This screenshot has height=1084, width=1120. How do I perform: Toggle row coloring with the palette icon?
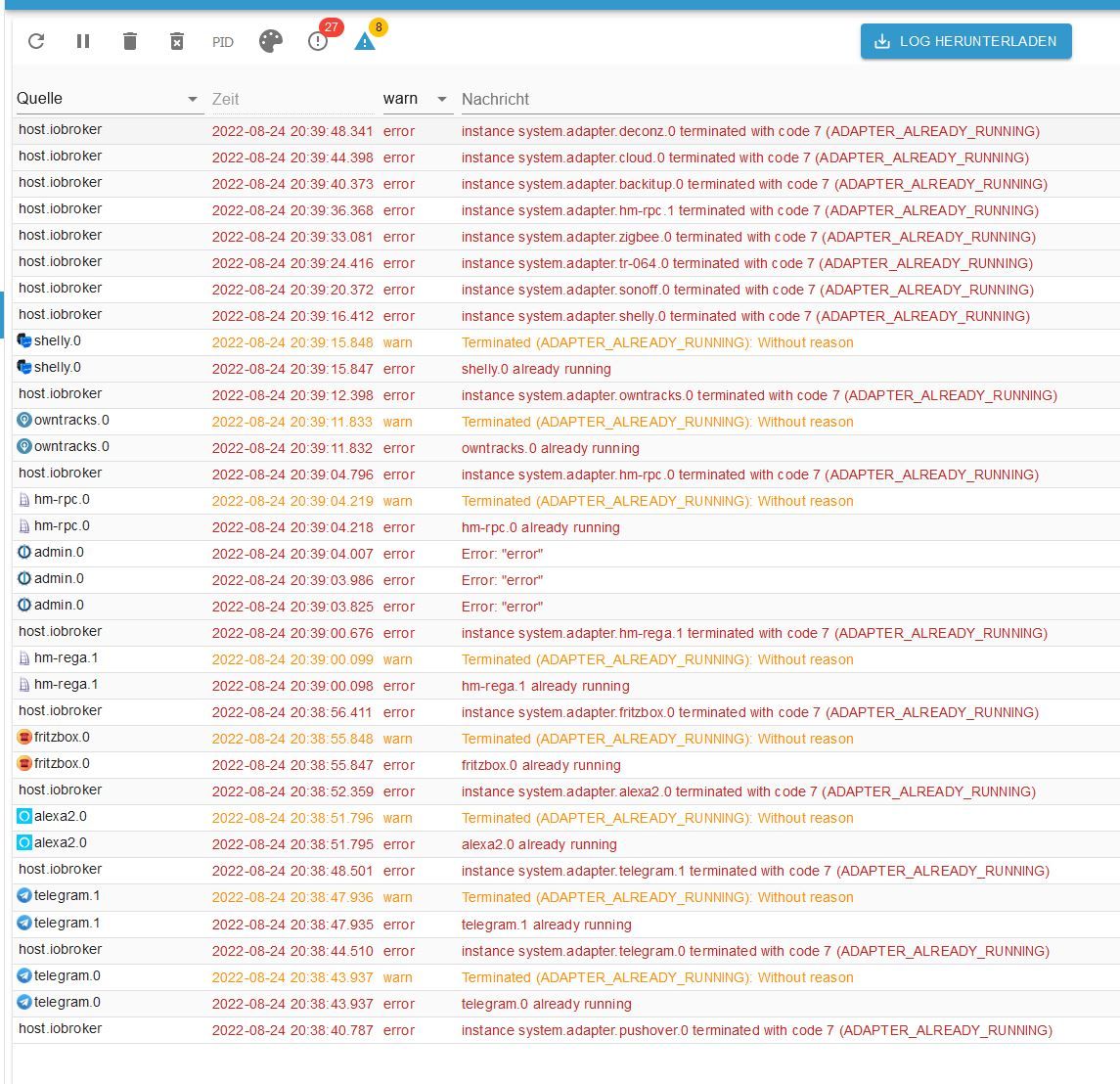tap(271, 41)
